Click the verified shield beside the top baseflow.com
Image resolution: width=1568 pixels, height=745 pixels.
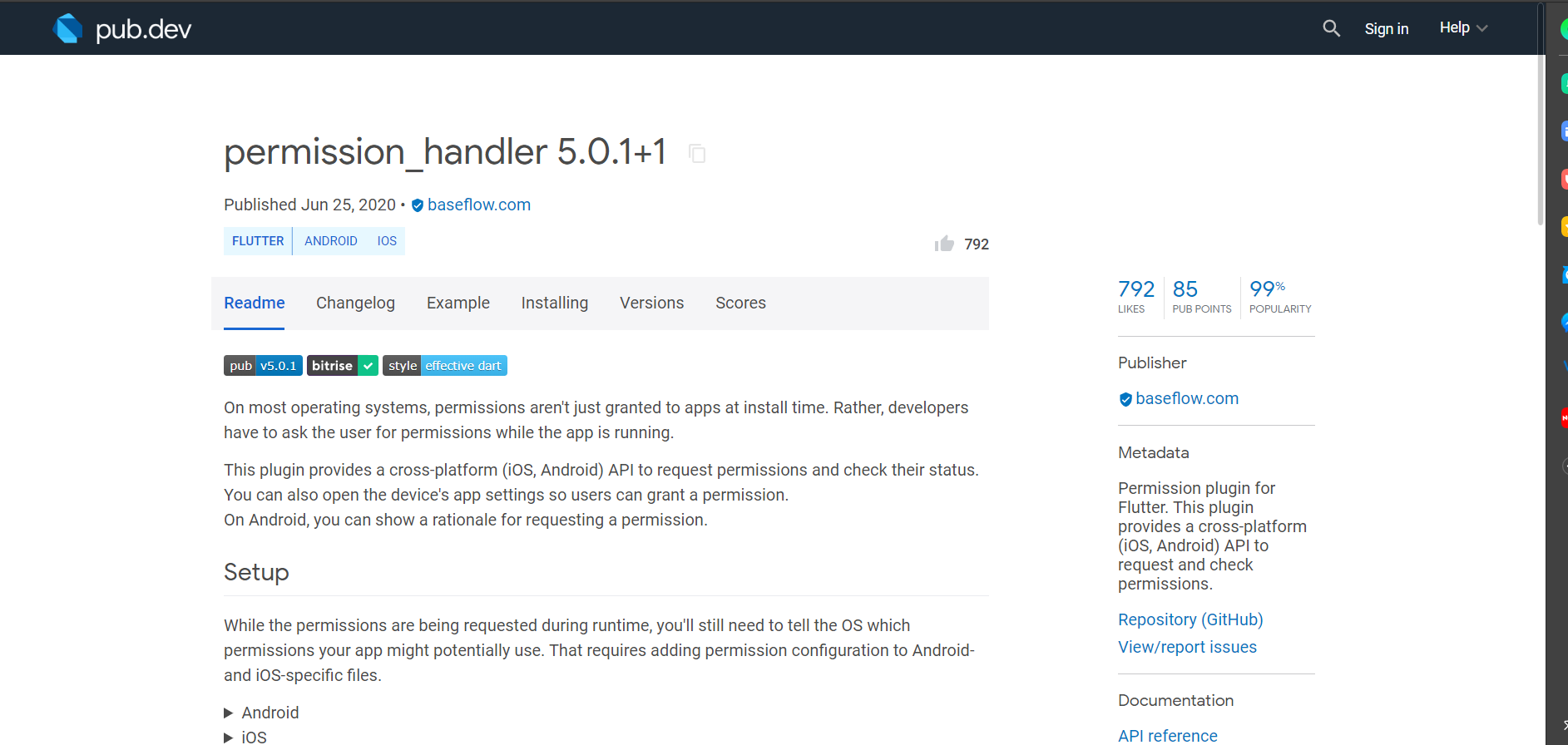[x=418, y=205]
